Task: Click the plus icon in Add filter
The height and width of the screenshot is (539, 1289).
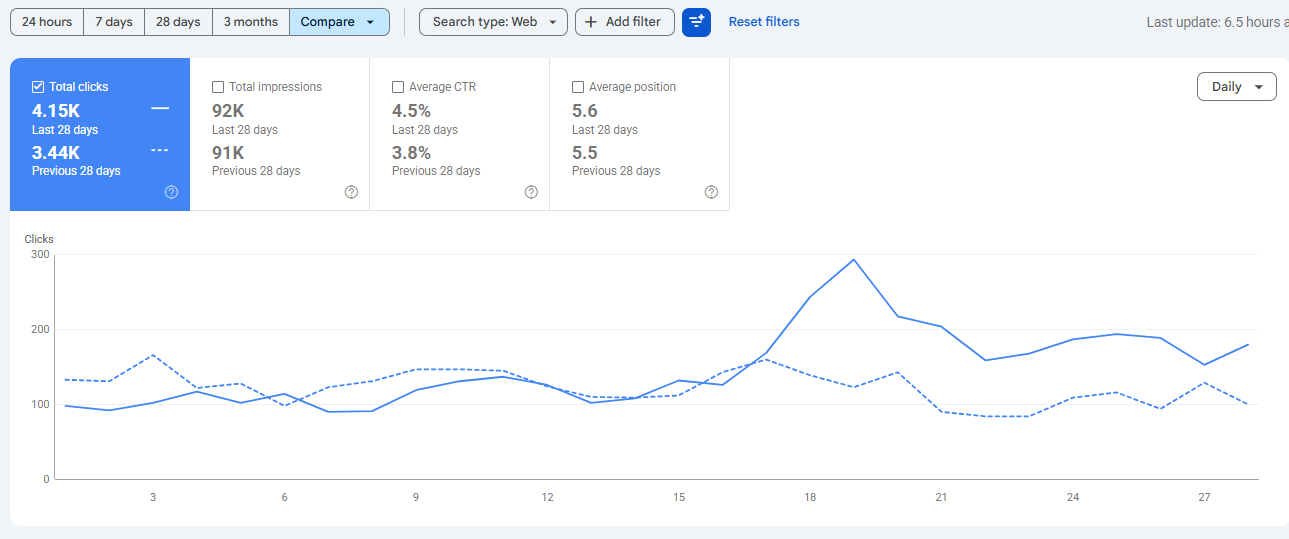Action: pos(591,22)
